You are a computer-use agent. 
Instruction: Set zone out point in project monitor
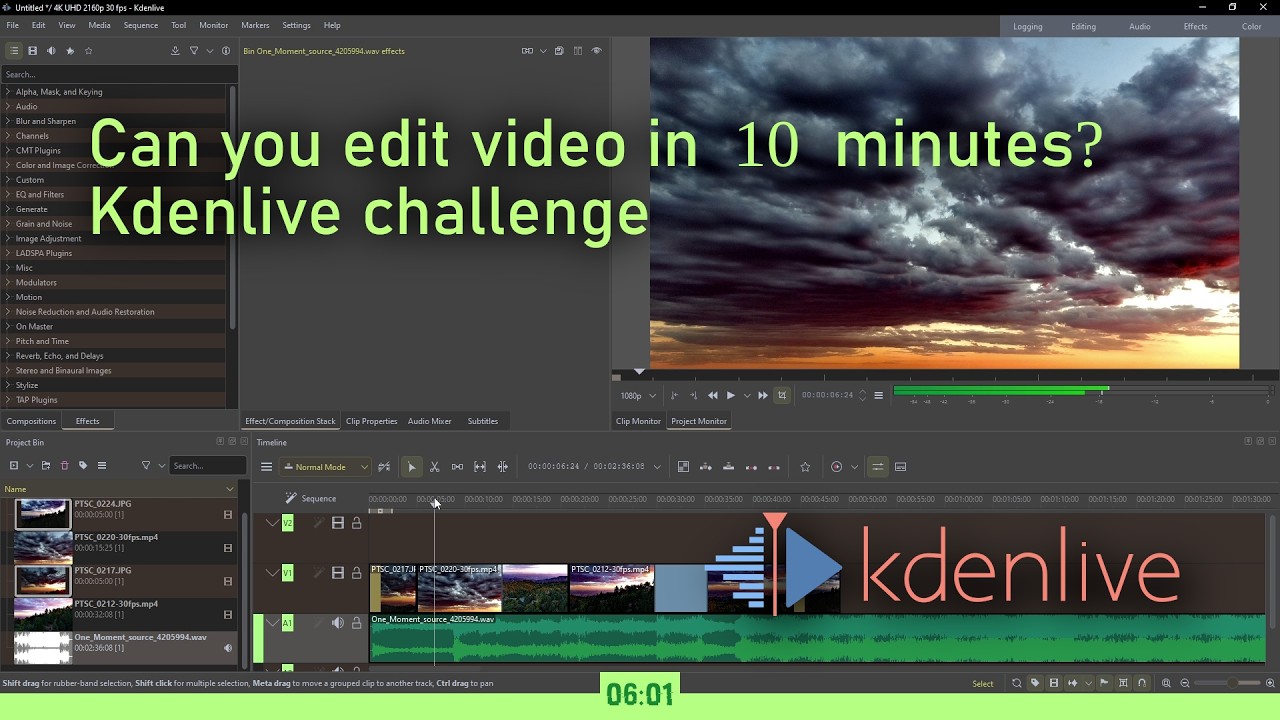tap(693, 396)
